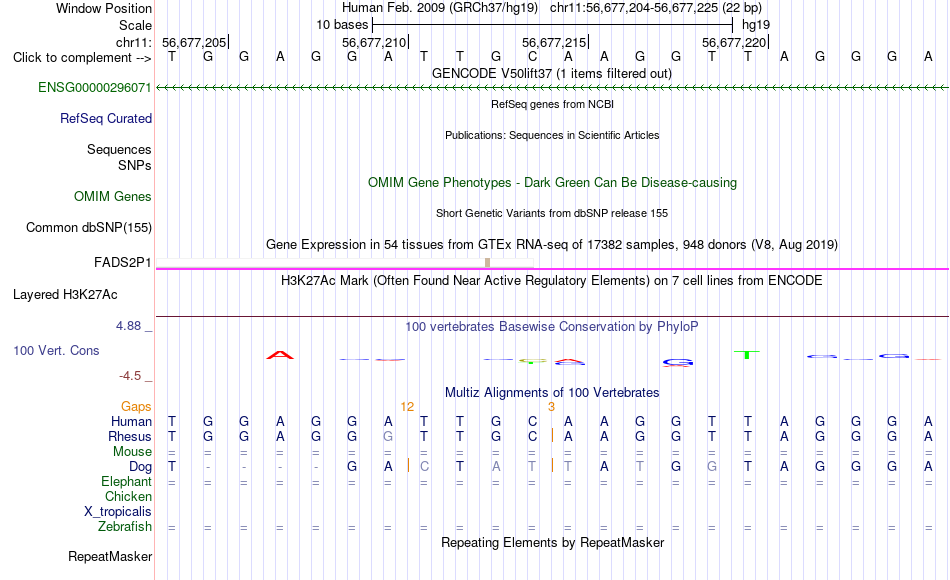Screen dimensions: 950x580
Task: Open the OMIM Genes track label
Action: pos(113,196)
